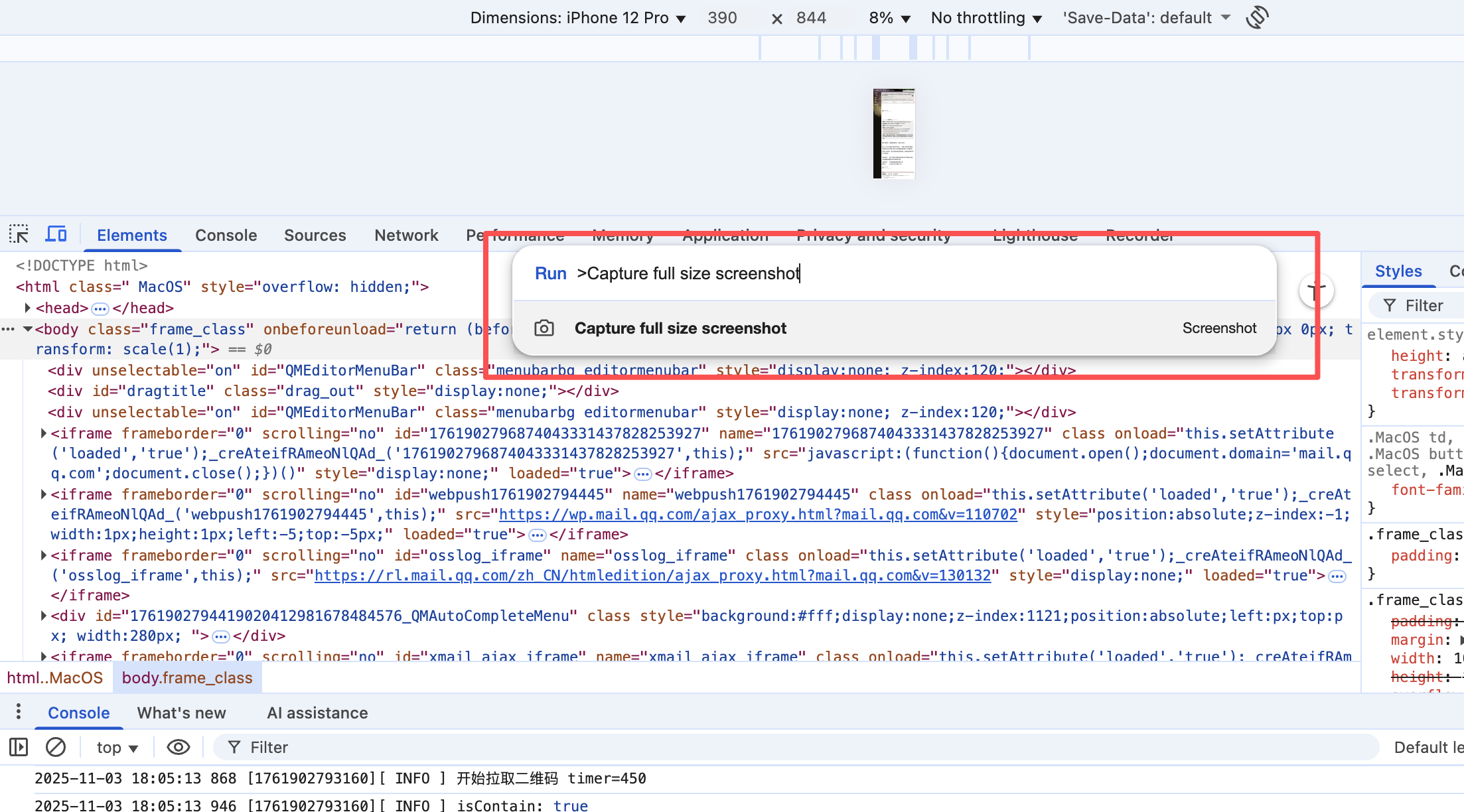Open live expression eye icon

[x=178, y=748]
